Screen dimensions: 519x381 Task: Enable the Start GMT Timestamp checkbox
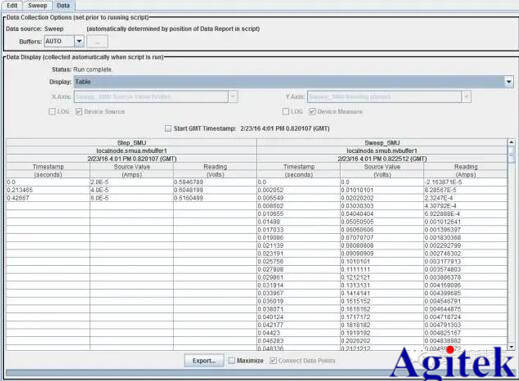point(168,128)
